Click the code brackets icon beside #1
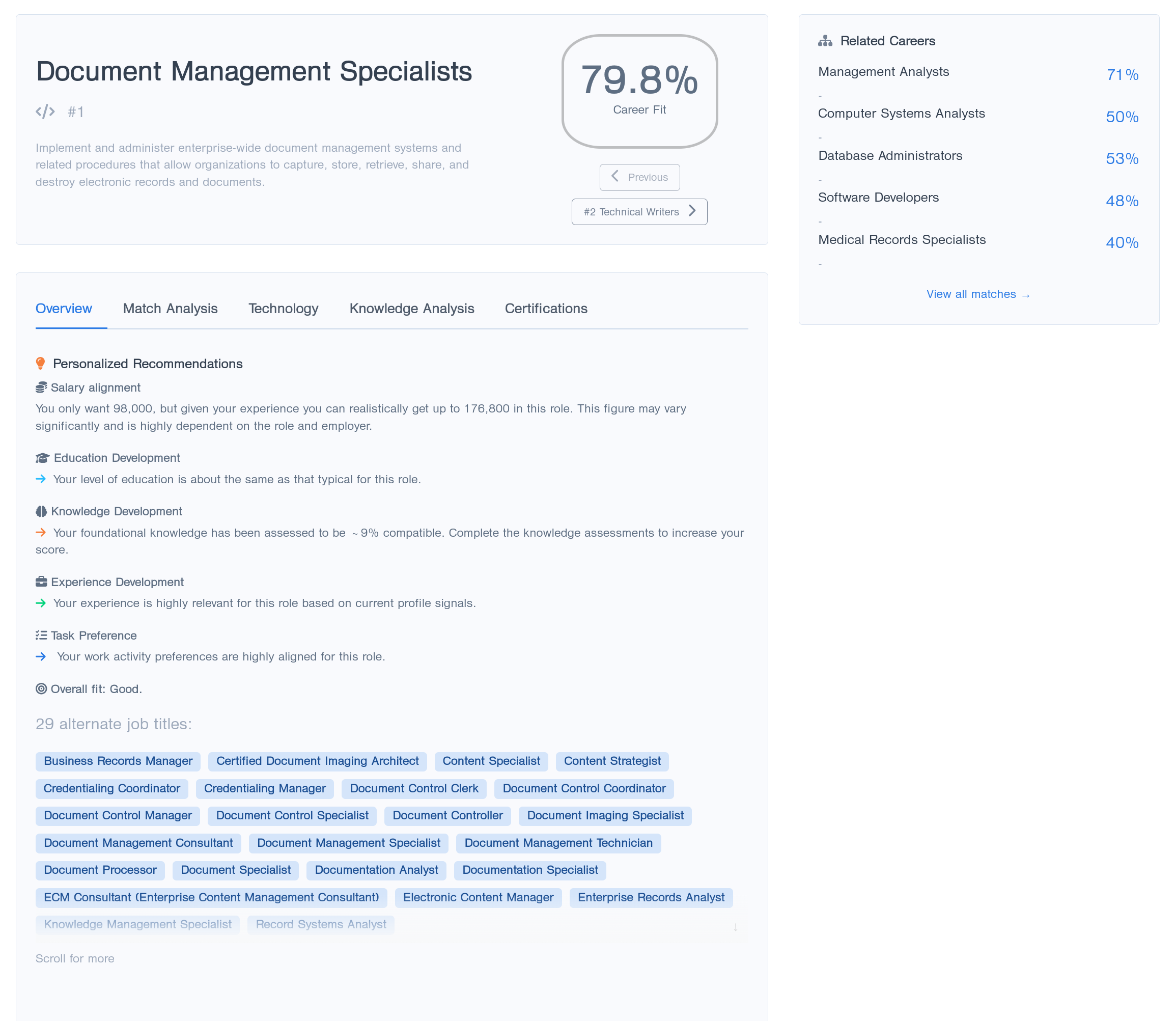The image size is (1176, 1021). point(45,112)
